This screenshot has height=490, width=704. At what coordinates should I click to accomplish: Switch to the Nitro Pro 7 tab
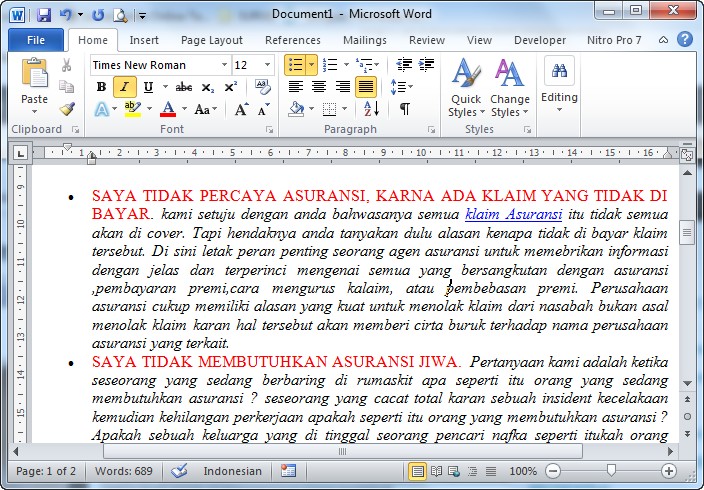point(614,40)
